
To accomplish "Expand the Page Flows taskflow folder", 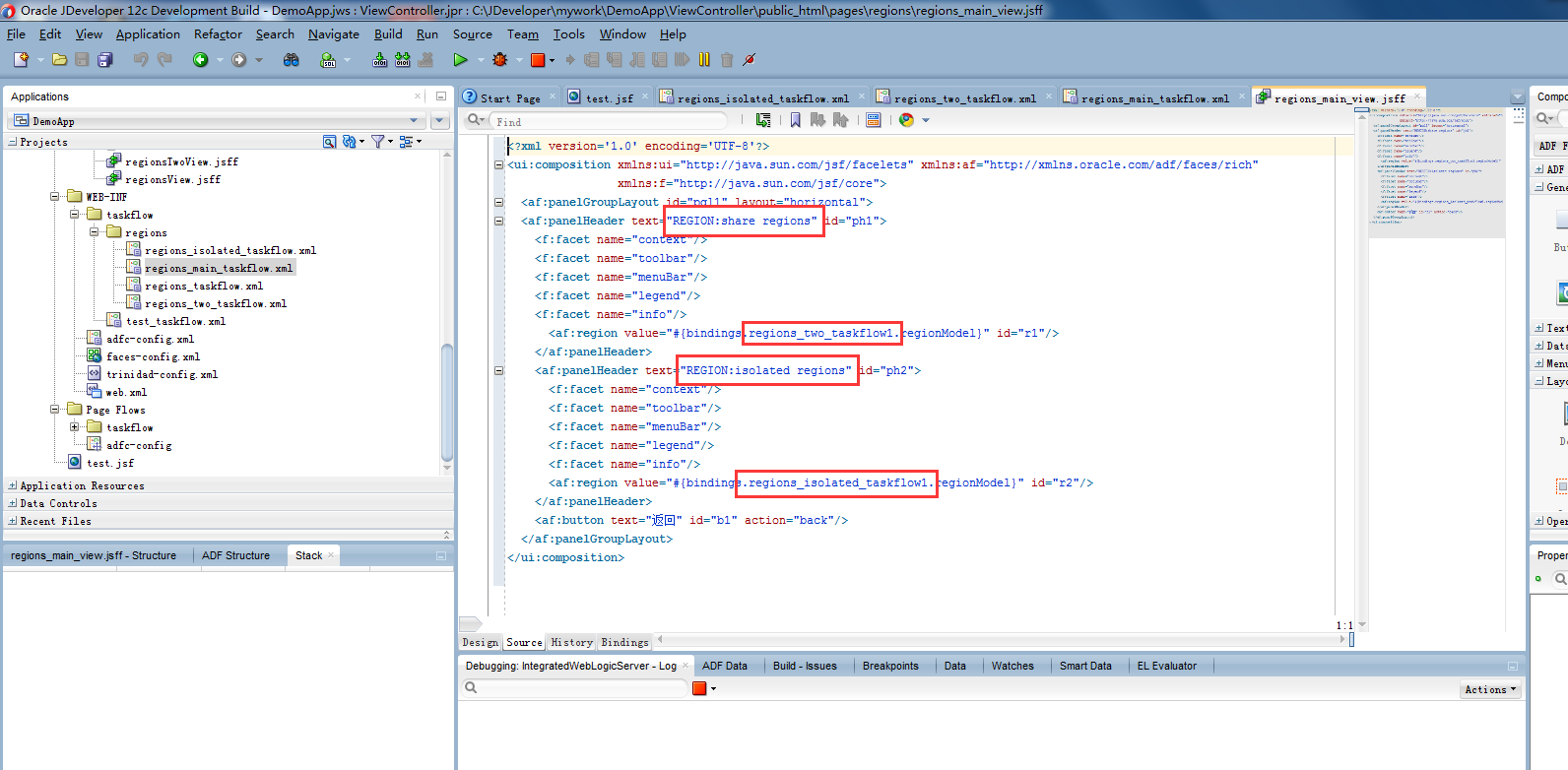I will point(75,427).
